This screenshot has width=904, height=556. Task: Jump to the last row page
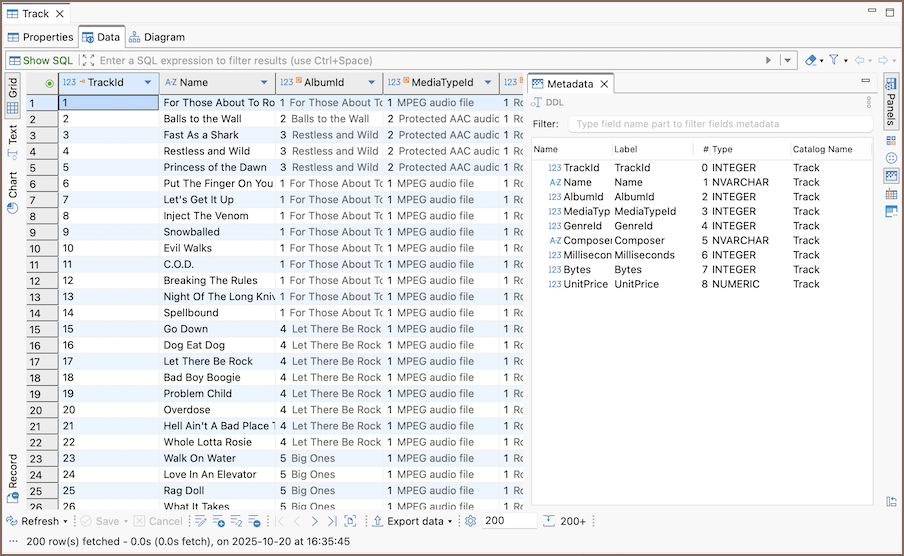[x=331, y=521]
